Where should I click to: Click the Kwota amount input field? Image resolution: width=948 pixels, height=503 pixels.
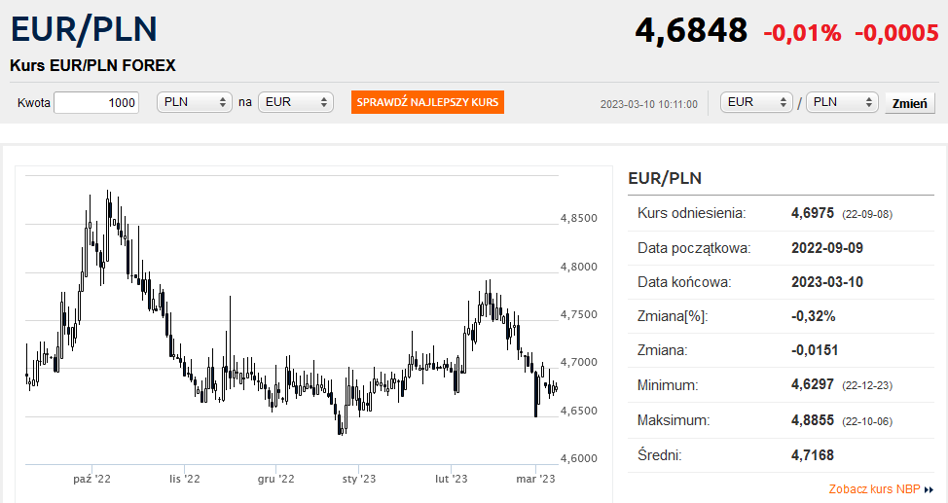(97, 103)
